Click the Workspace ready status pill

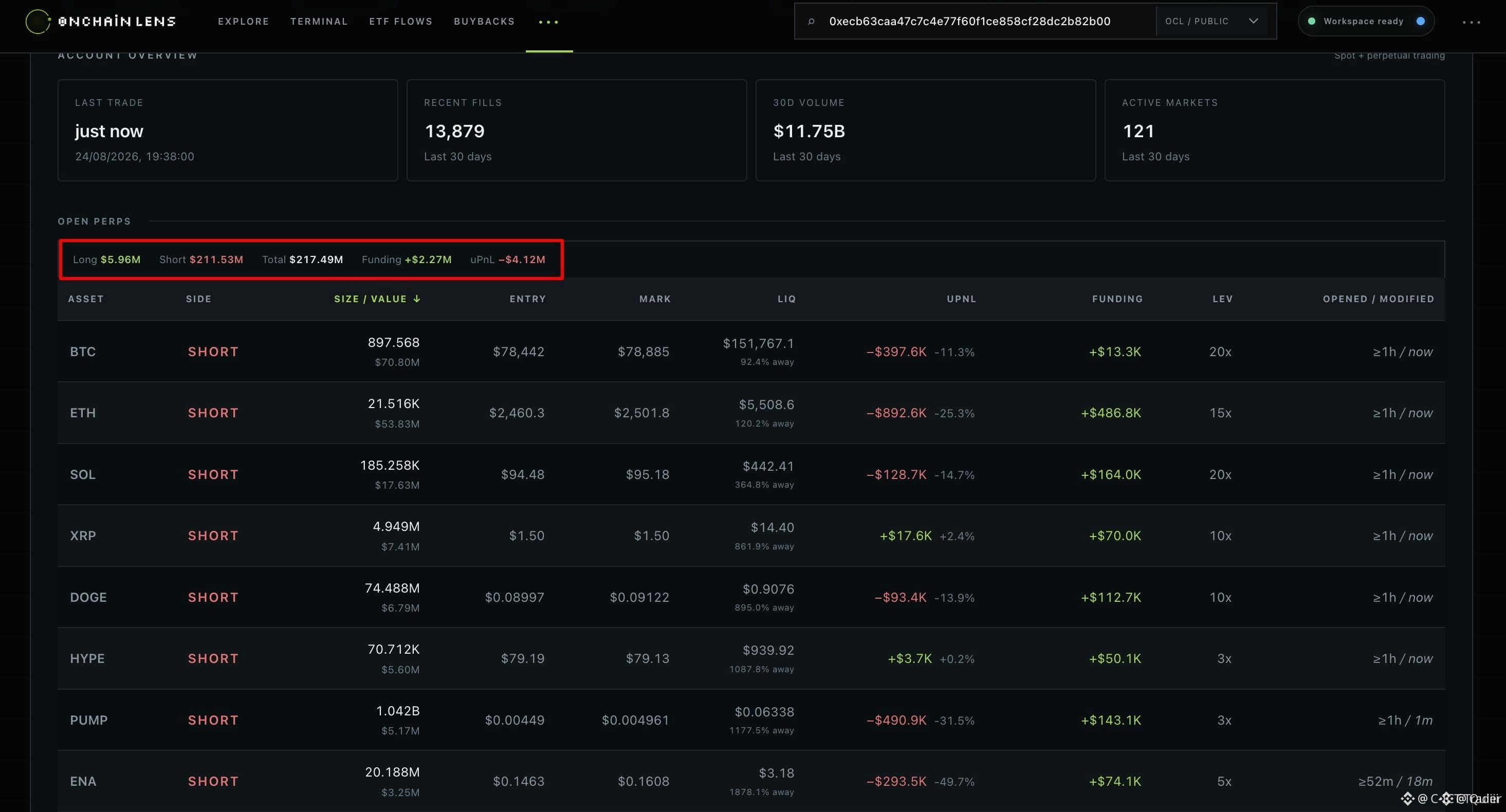pyautogui.click(x=1366, y=21)
